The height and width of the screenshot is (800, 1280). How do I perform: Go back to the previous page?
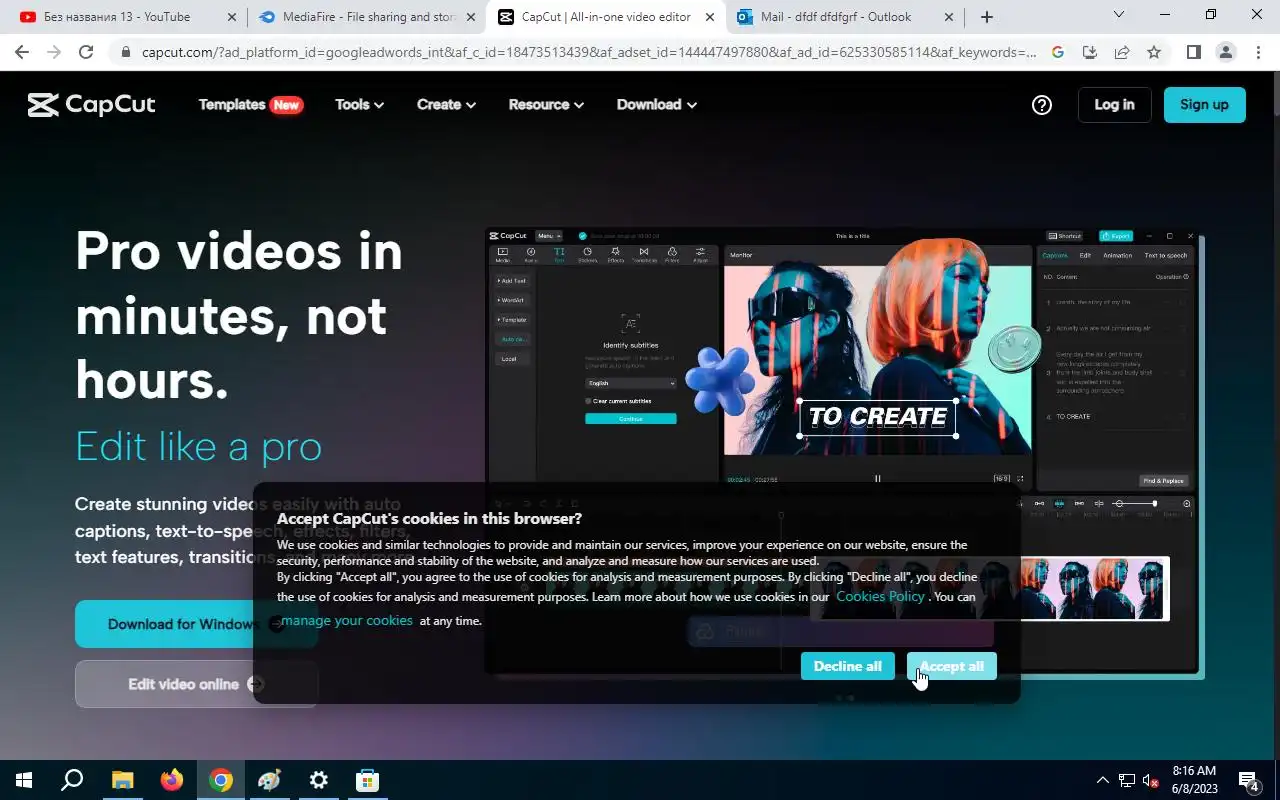pyautogui.click(x=22, y=52)
